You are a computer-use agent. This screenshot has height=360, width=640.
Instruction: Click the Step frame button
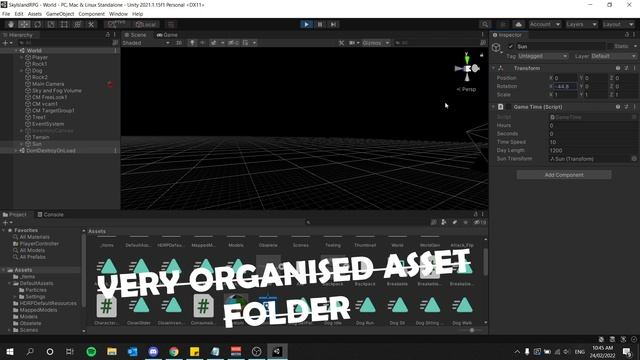(x=333, y=24)
